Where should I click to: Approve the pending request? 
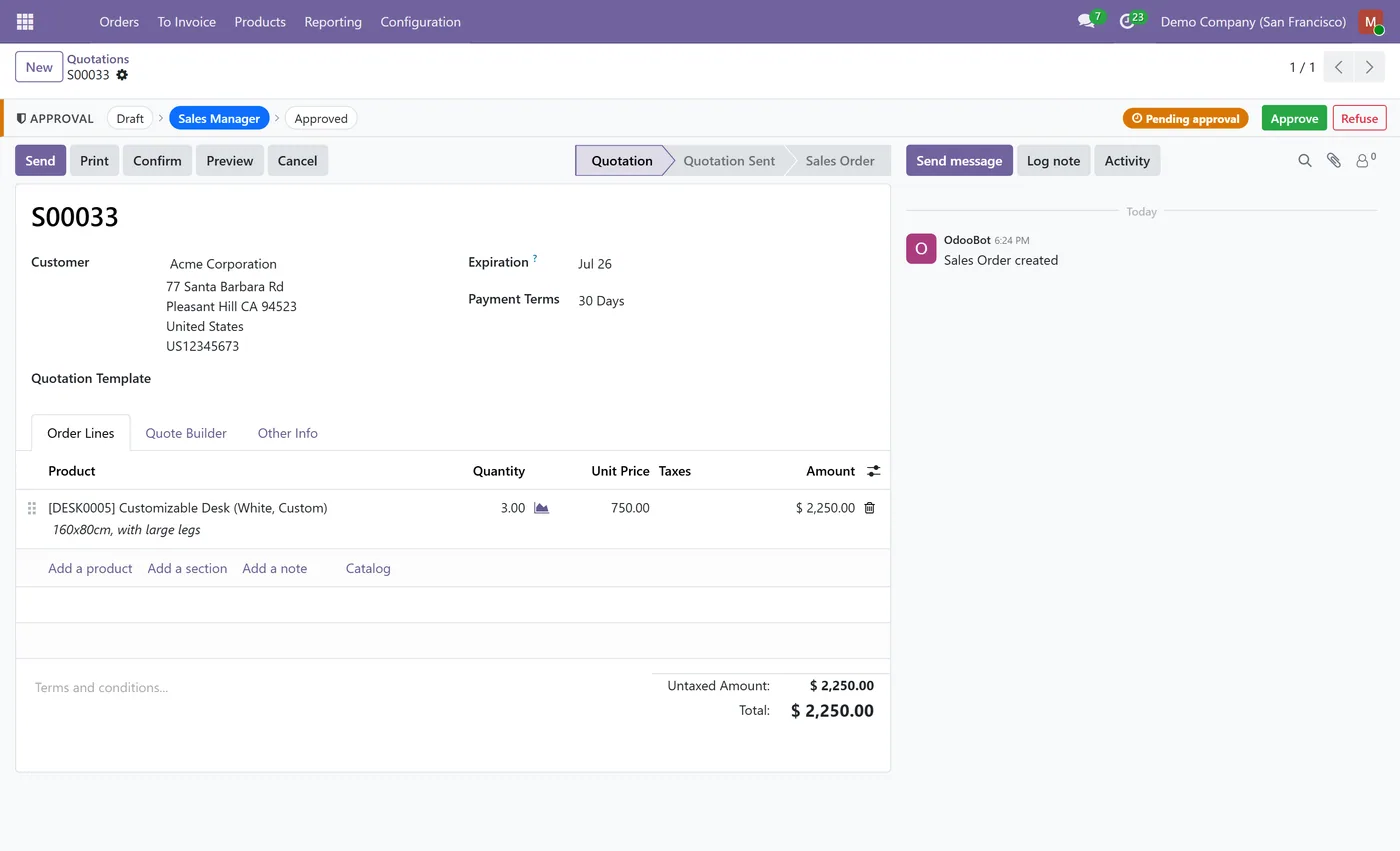(1294, 118)
